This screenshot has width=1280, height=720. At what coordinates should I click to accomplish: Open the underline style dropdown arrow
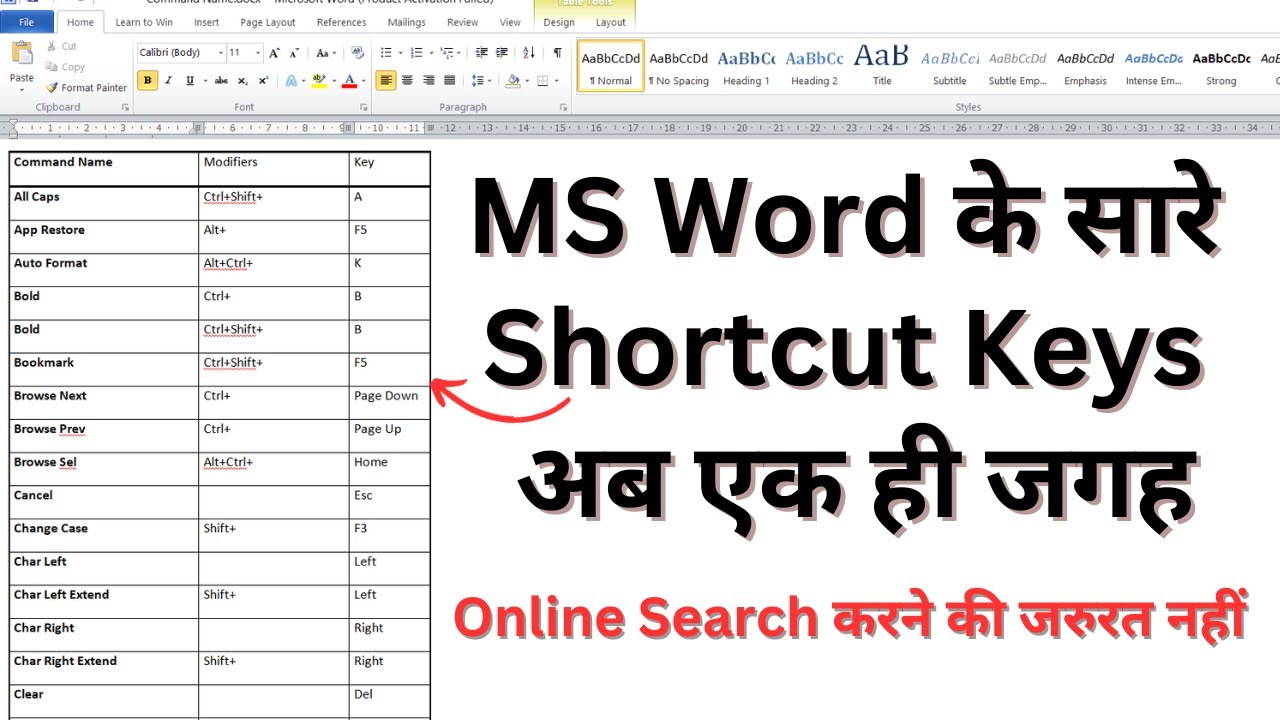tap(205, 81)
